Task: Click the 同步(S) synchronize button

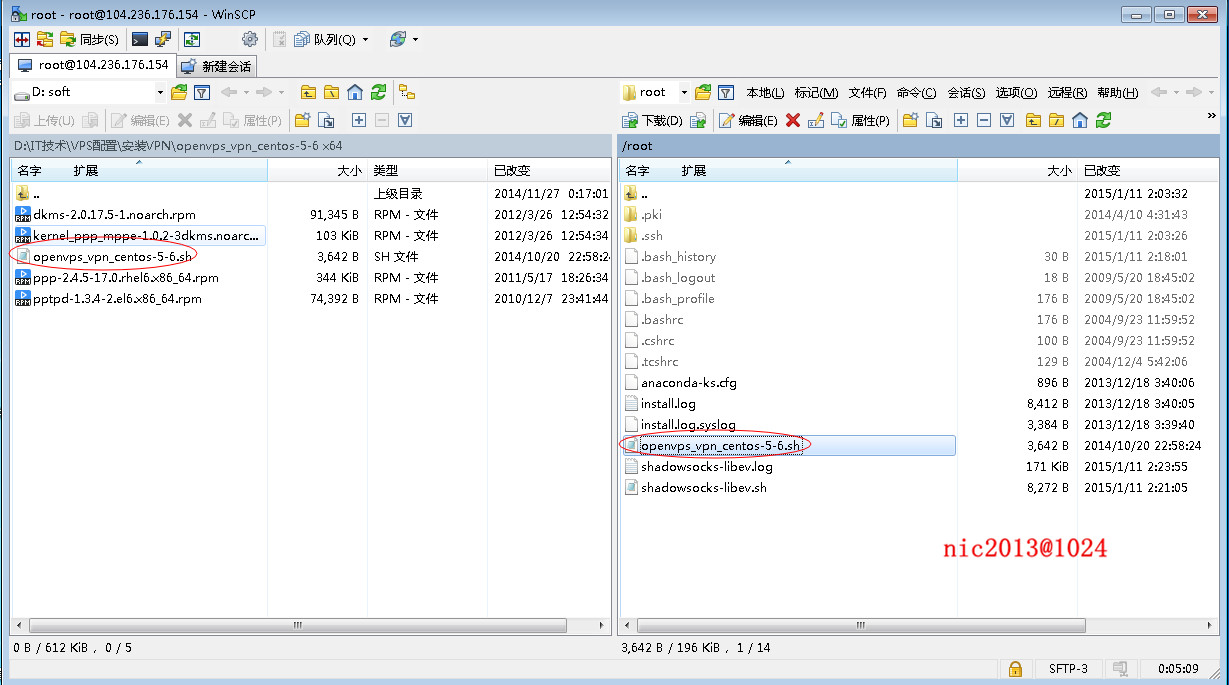Action: click(x=90, y=39)
